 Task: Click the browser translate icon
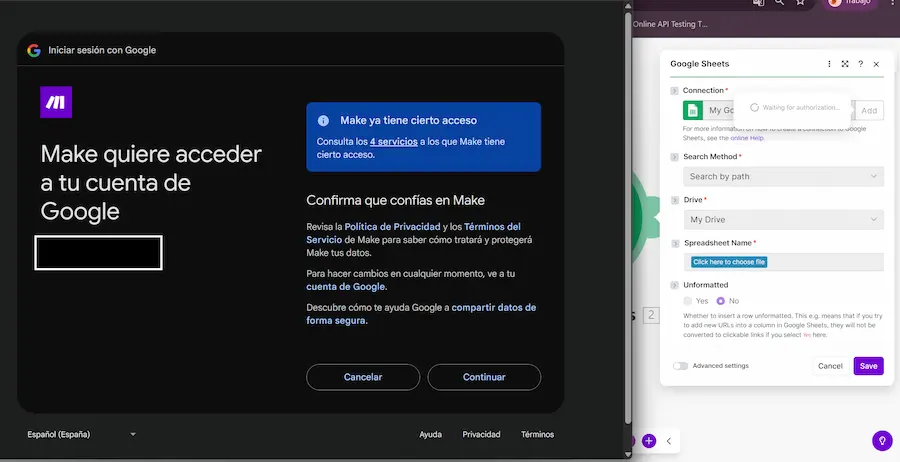click(x=758, y=2)
